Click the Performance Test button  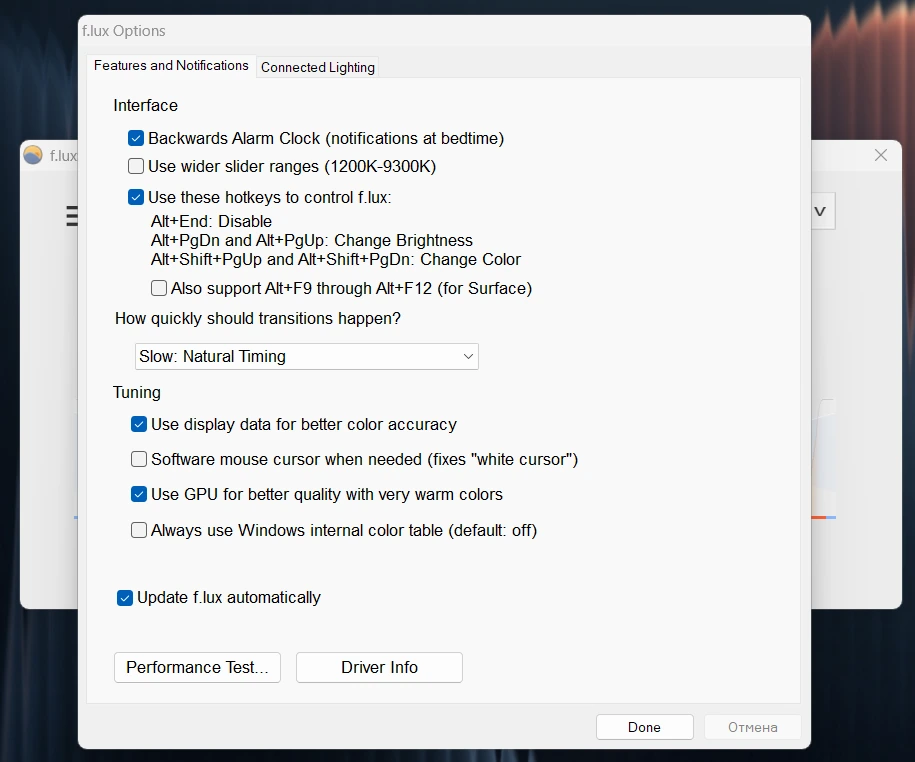pyautogui.click(x=197, y=667)
